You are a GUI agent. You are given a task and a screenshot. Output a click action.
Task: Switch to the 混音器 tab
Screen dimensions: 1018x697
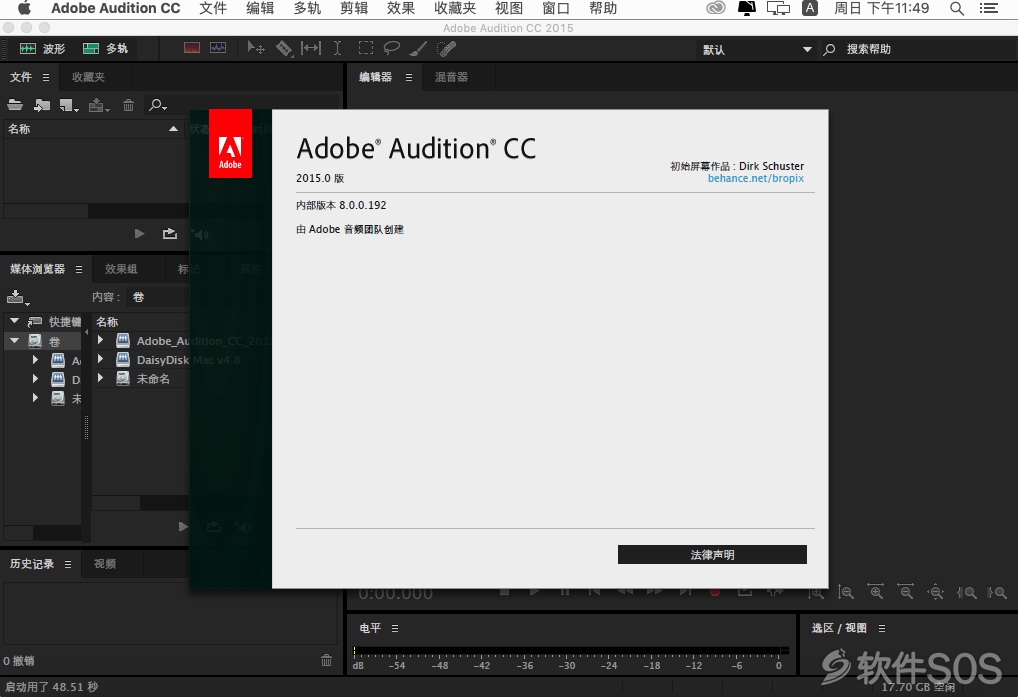coord(451,77)
